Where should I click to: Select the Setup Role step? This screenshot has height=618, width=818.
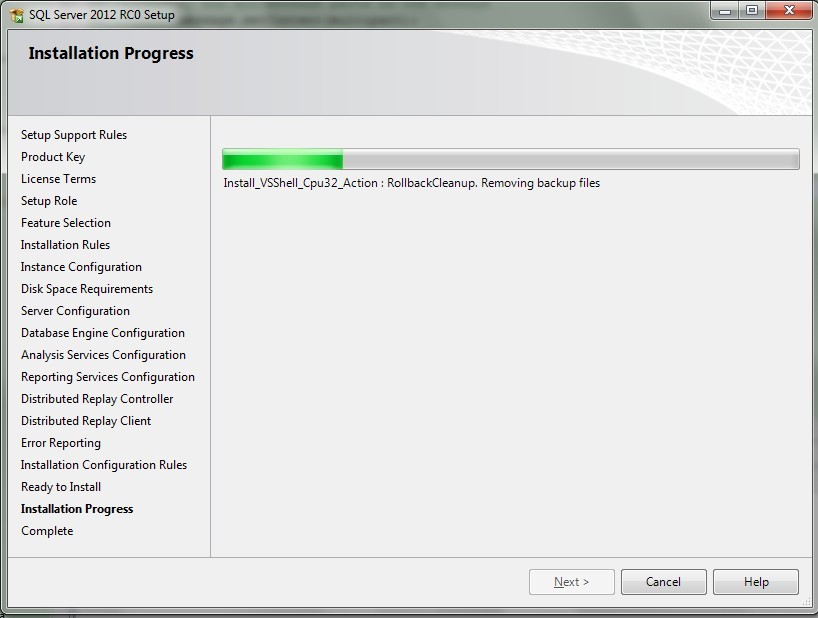tap(49, 201)
